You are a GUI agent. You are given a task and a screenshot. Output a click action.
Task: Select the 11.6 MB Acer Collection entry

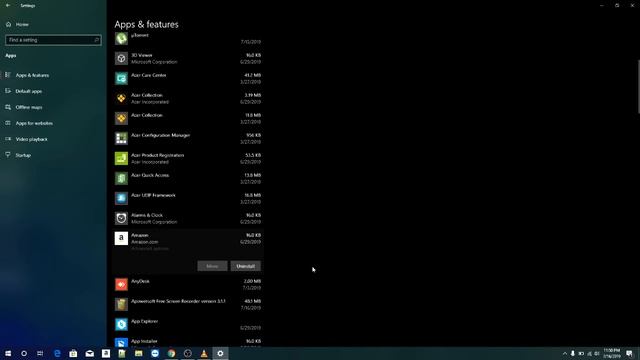pyautogui.click(x=188, y=118)
